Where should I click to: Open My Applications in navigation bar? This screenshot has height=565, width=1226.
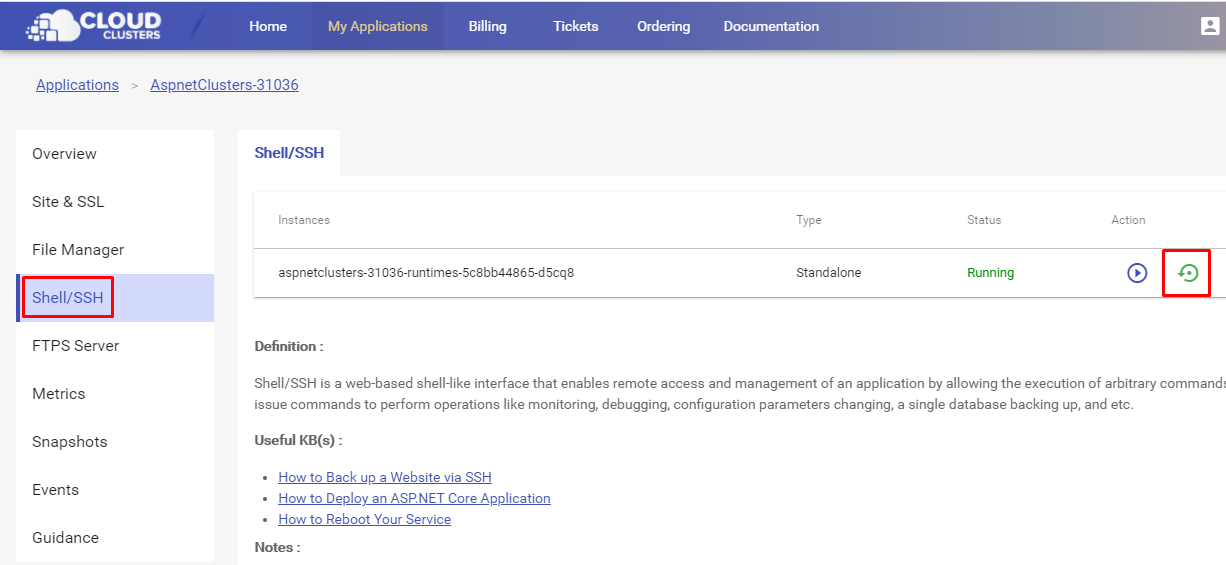tap(377, 27)
